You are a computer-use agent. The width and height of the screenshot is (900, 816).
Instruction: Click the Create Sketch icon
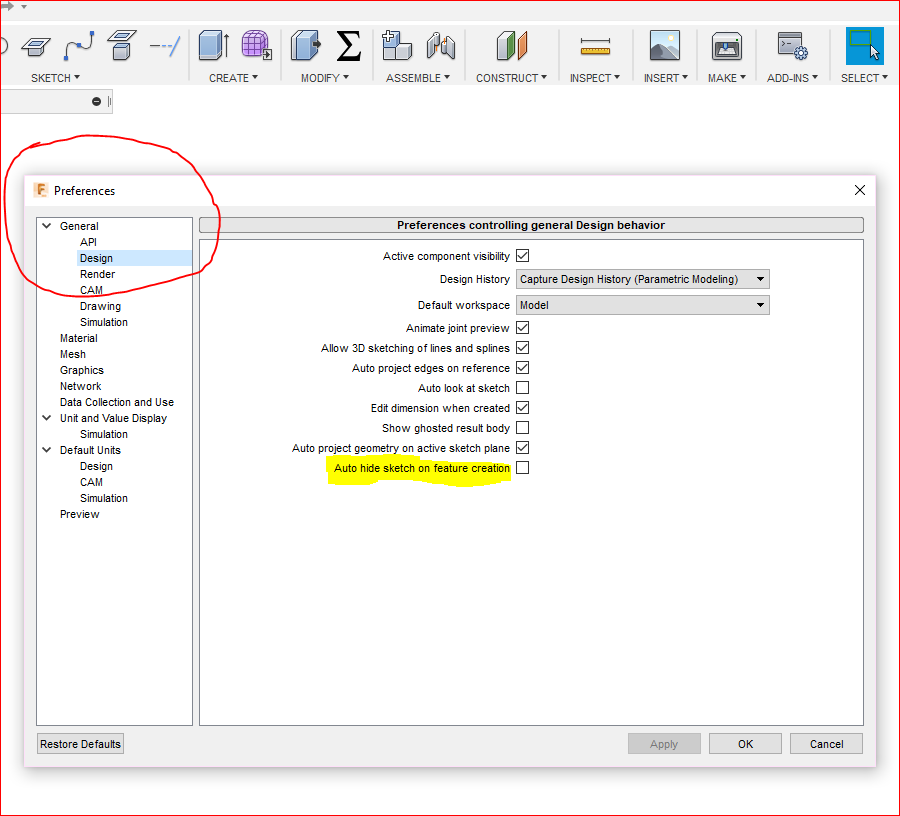[x=36, y=46]
